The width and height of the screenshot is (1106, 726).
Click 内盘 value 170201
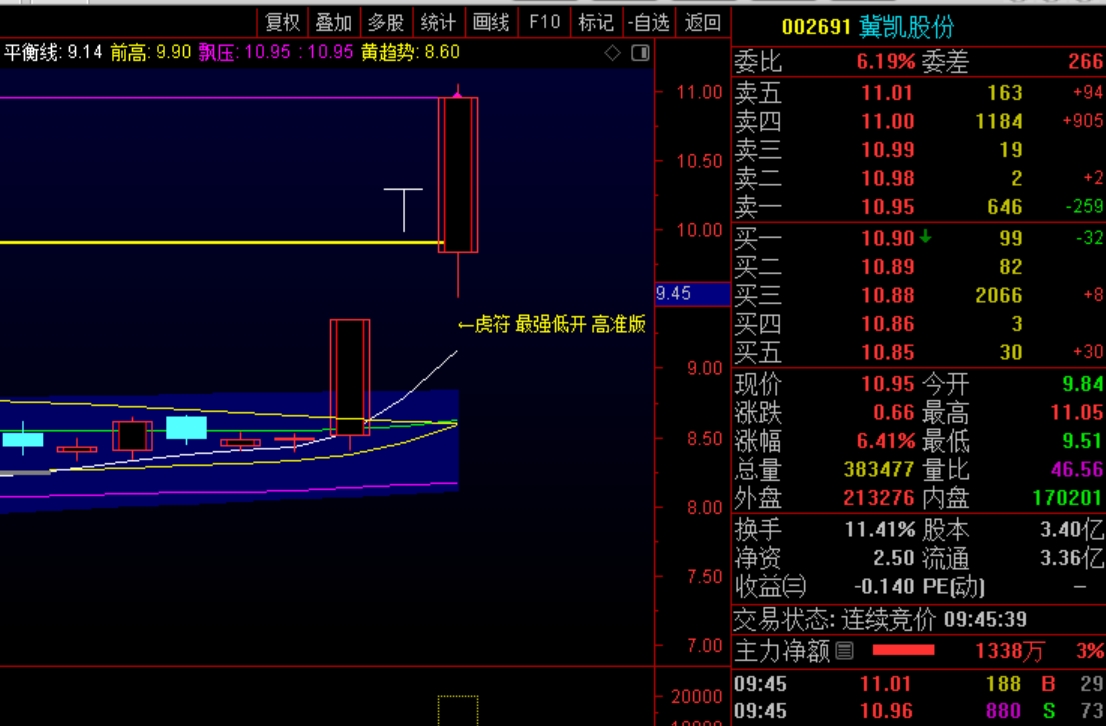[1067, 498]
